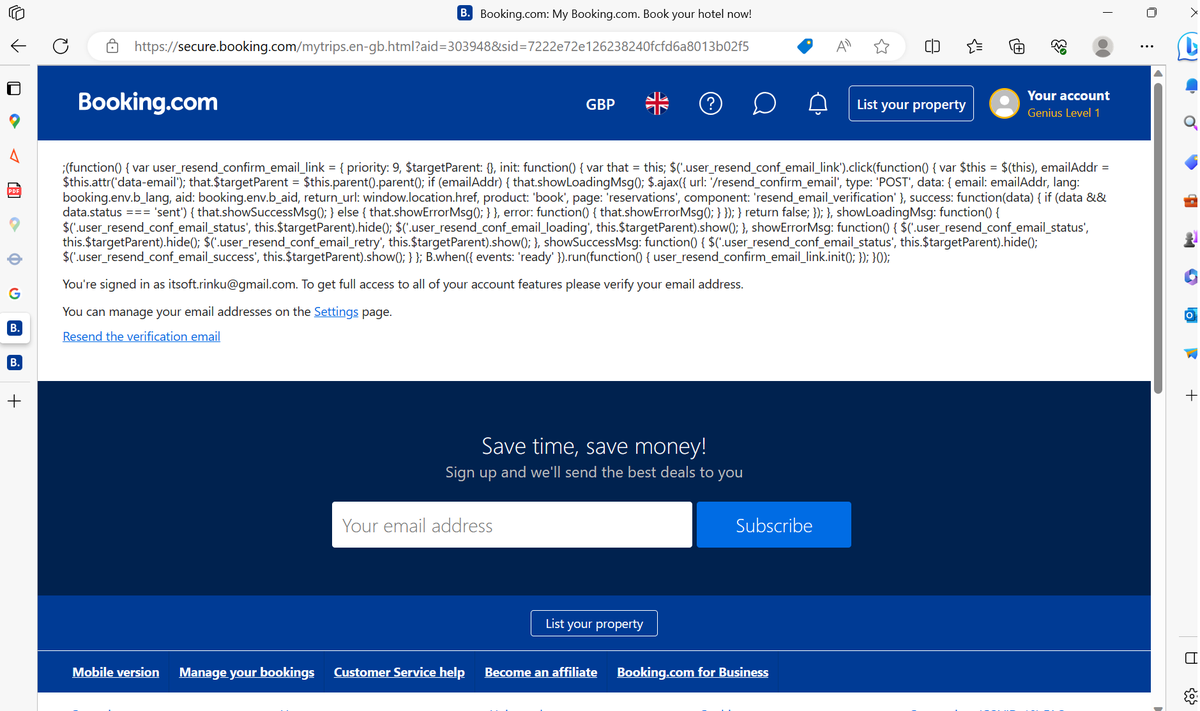This screenshot has height=711, width=1200.
Task: Open customer help question mark icon
Action: (x=710, y=103)
